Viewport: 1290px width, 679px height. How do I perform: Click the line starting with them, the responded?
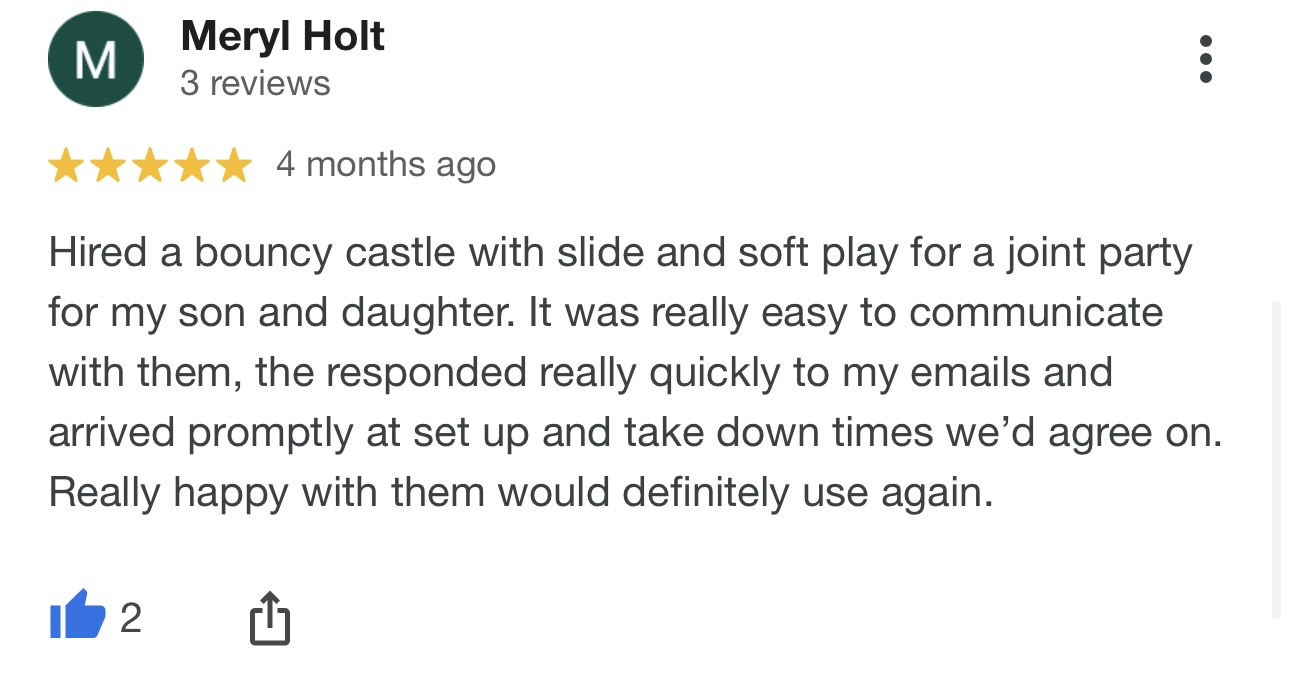[x=580, y=373]
